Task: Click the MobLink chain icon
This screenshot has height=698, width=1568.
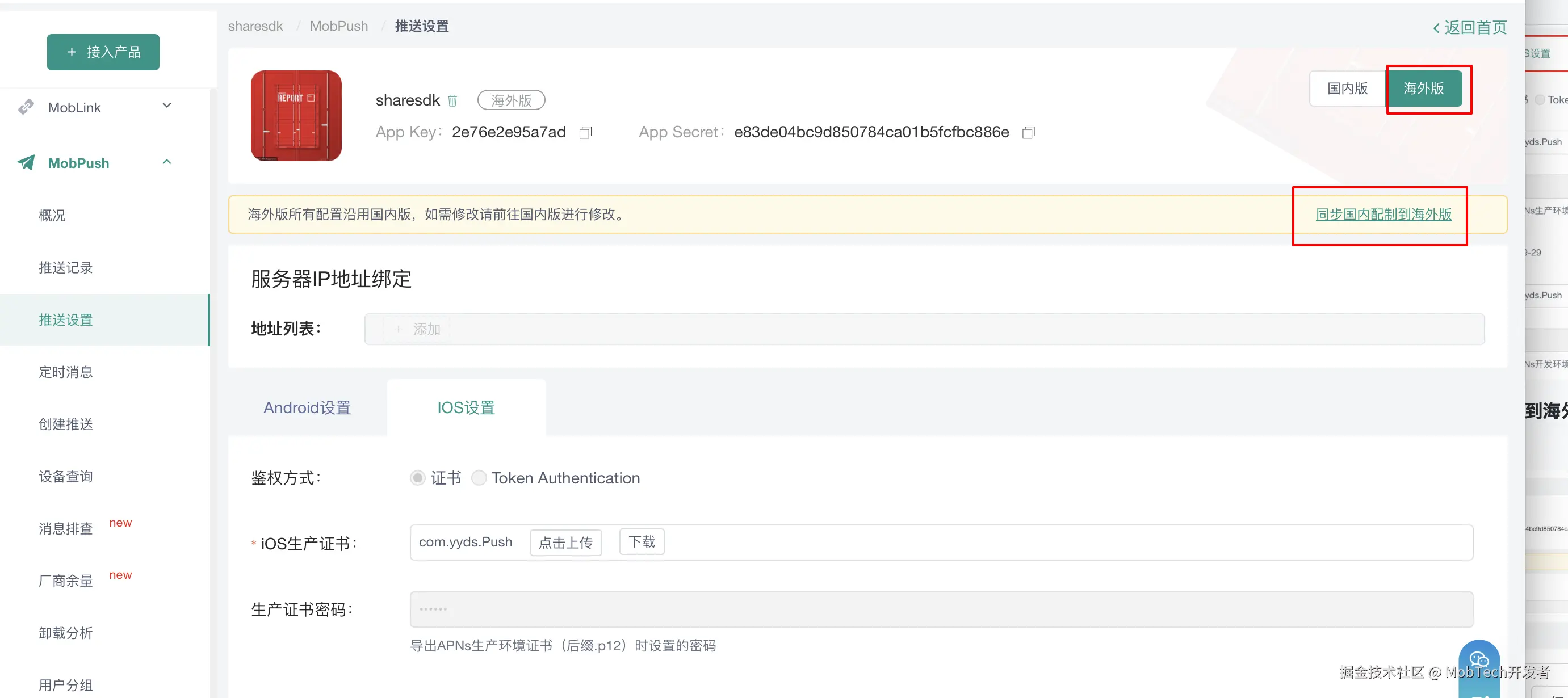Action: pyautogui.click(x=26, y=107)
